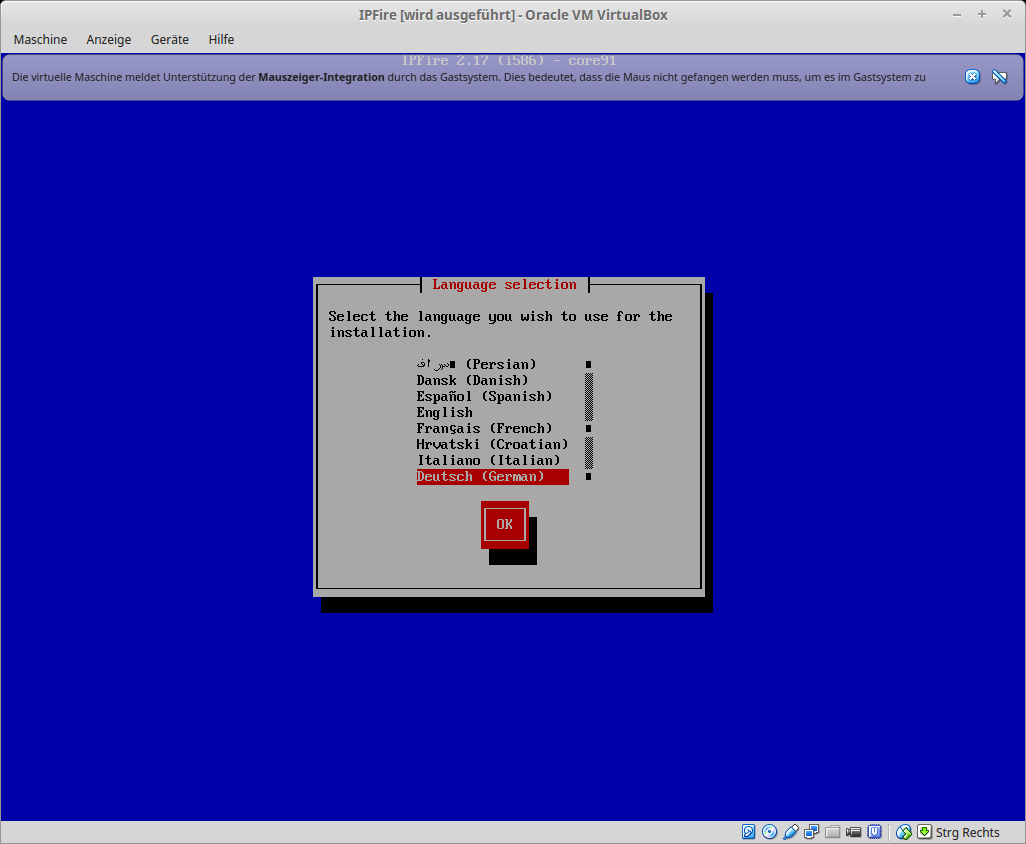Select Persian from the language list
This screenshot has width=1026, height=844.
pyautogui.click(x=493, y=364)
